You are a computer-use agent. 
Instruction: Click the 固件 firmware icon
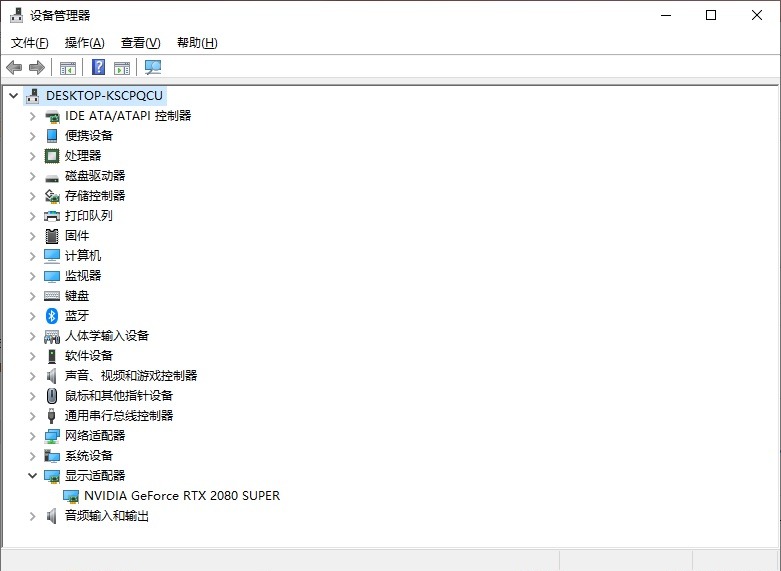pos(52,236)
